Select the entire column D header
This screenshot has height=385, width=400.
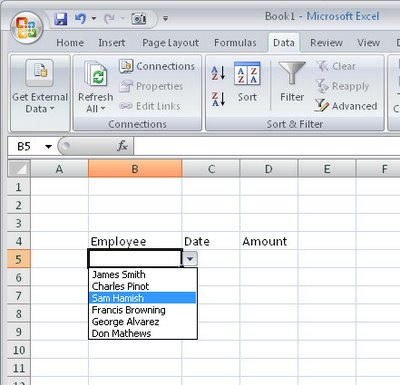click(269, 169)
